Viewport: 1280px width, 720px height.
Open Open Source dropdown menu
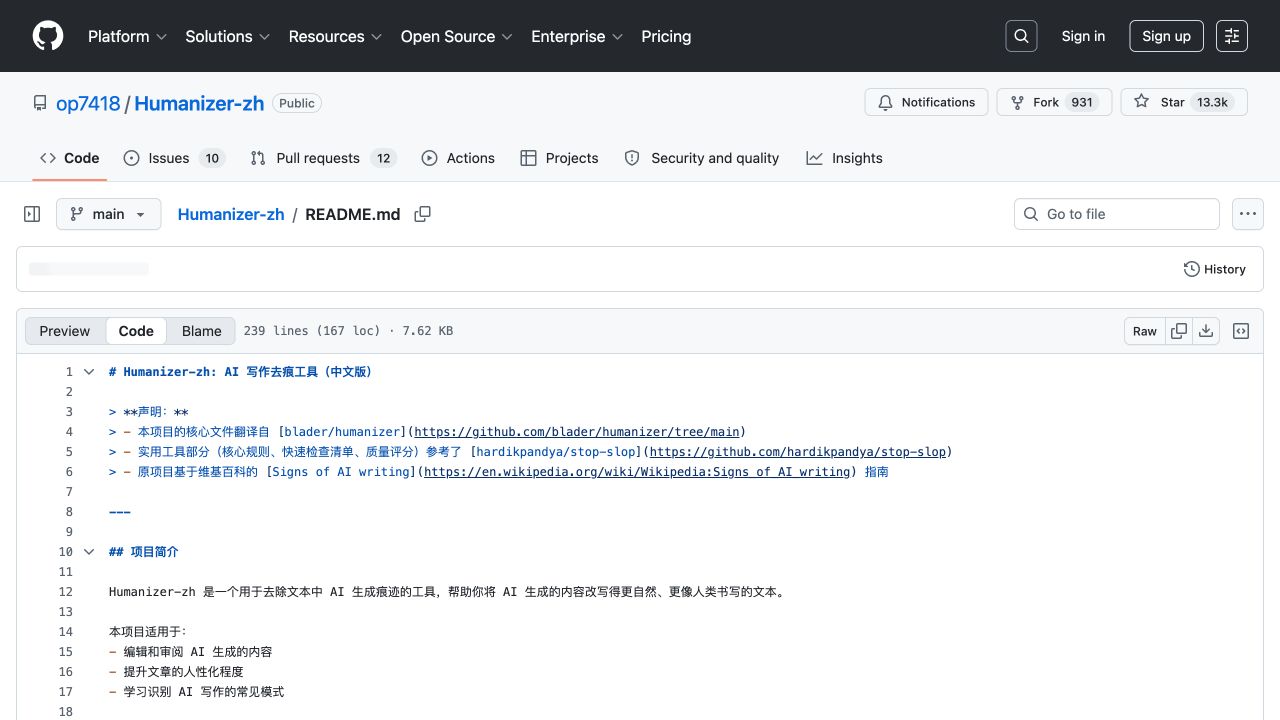[x=456, y=36]
